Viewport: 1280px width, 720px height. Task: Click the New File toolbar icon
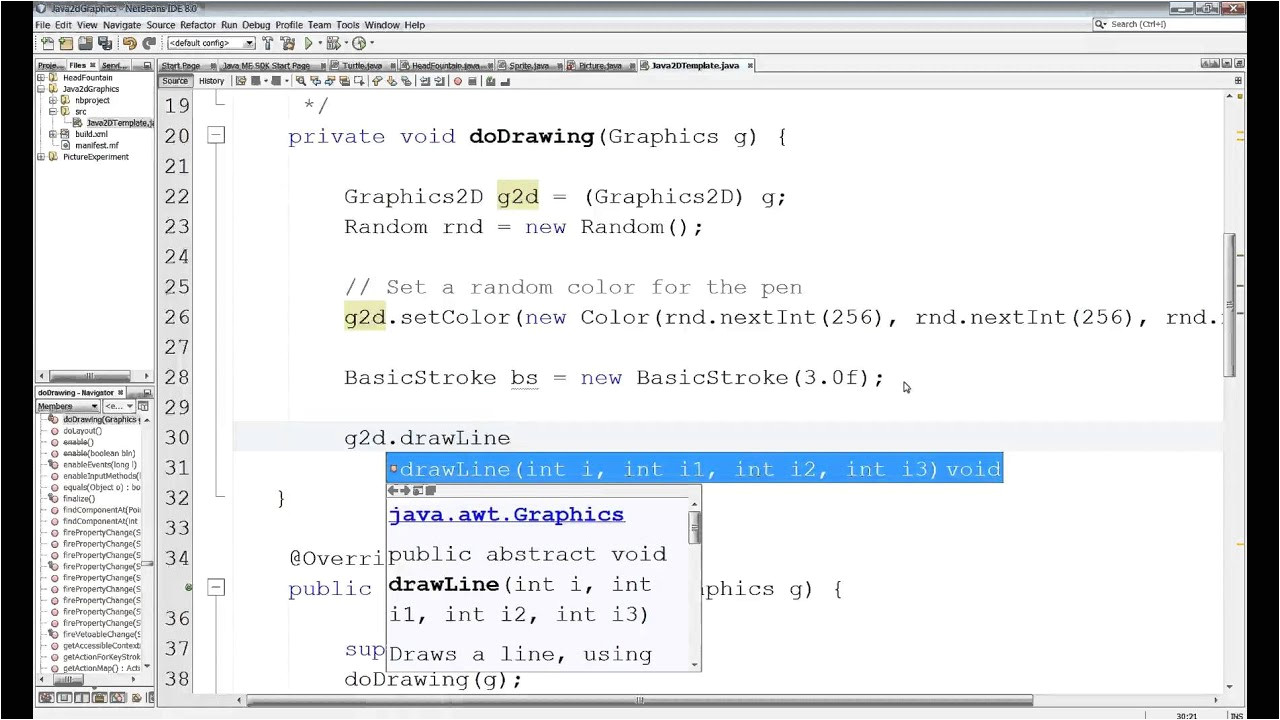point(47,43)
